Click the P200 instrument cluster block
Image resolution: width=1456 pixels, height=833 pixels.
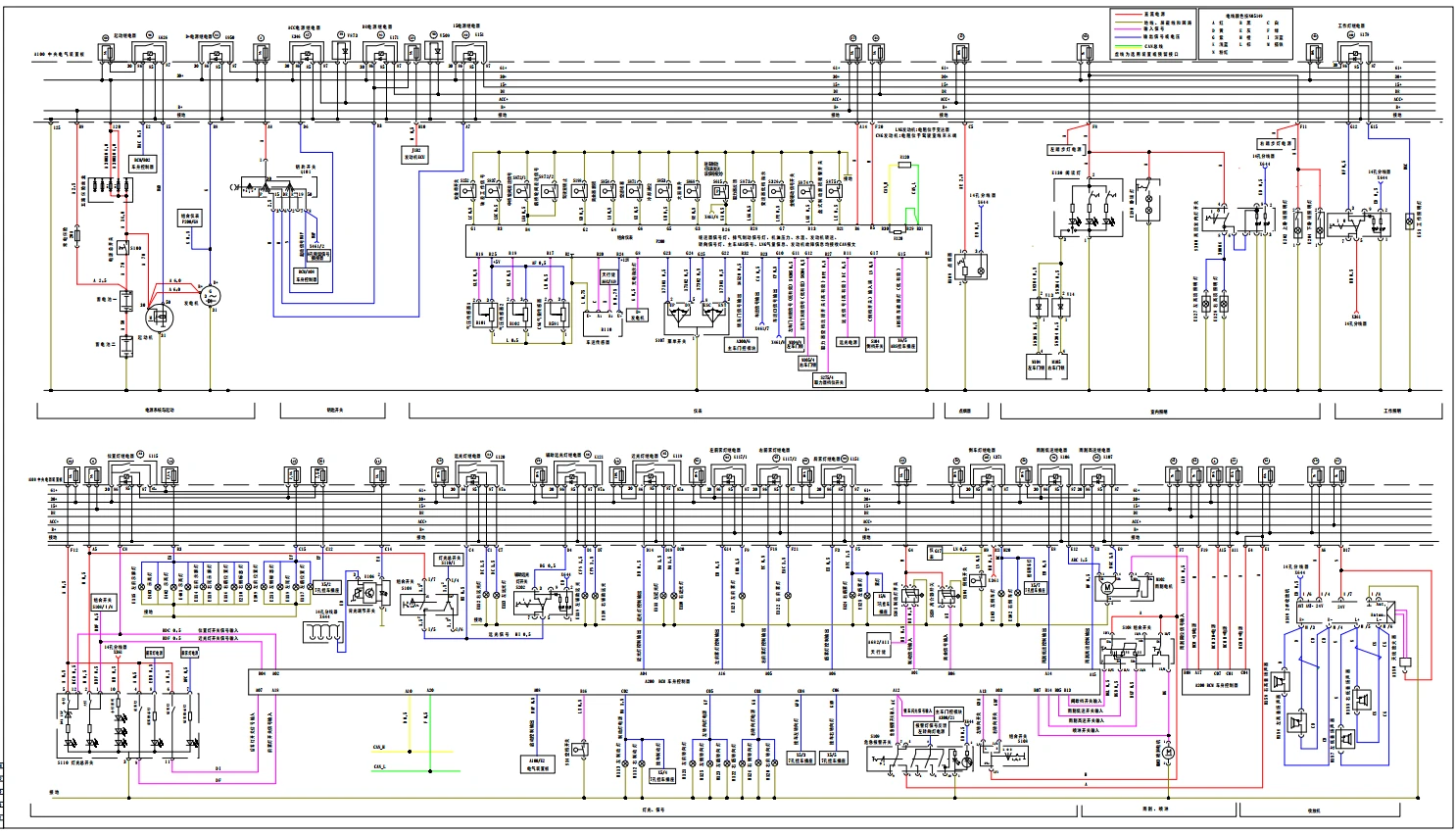(698, 238)
